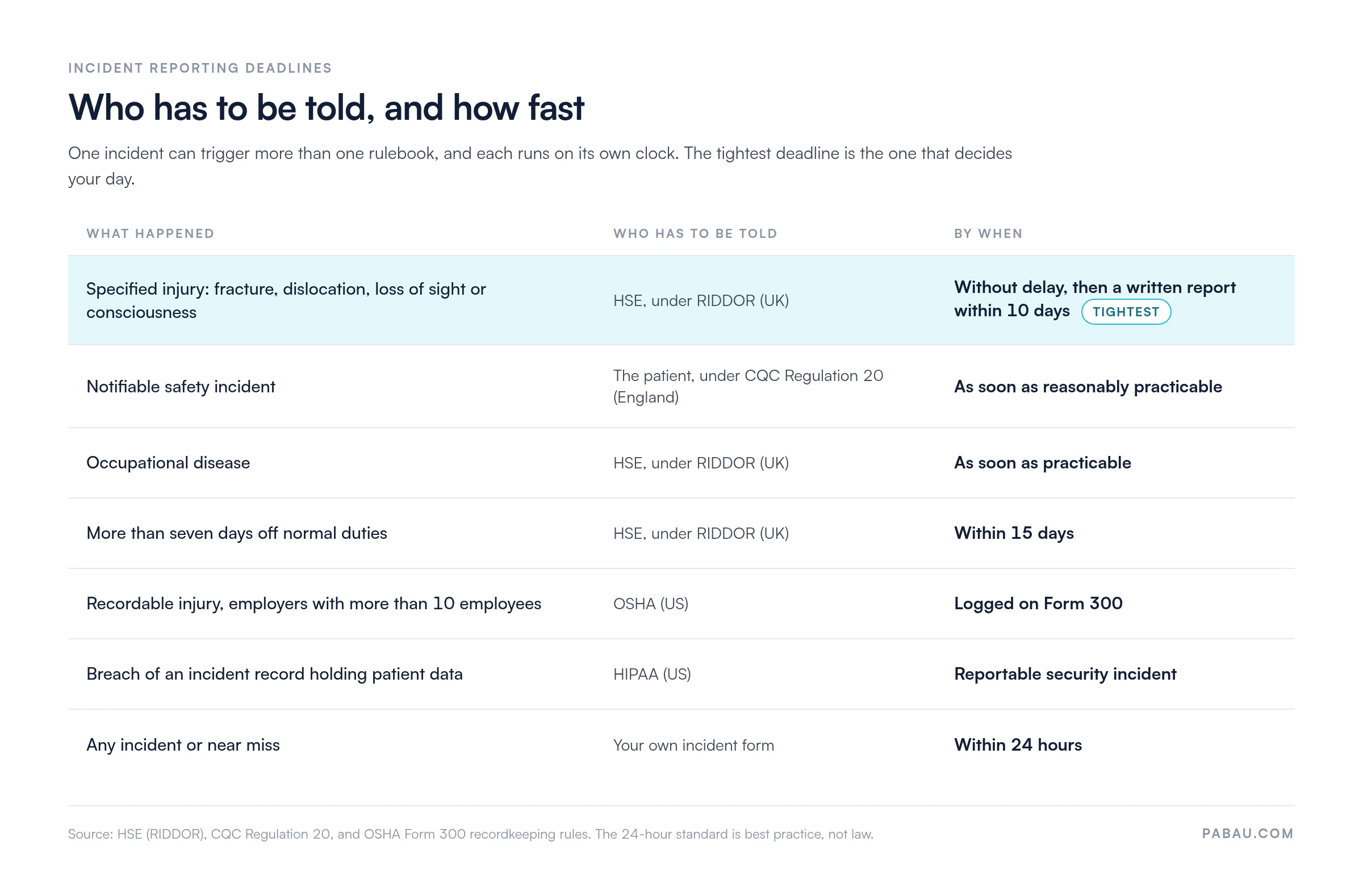Click the main heading Who has to be told

[x=326, y=108]
